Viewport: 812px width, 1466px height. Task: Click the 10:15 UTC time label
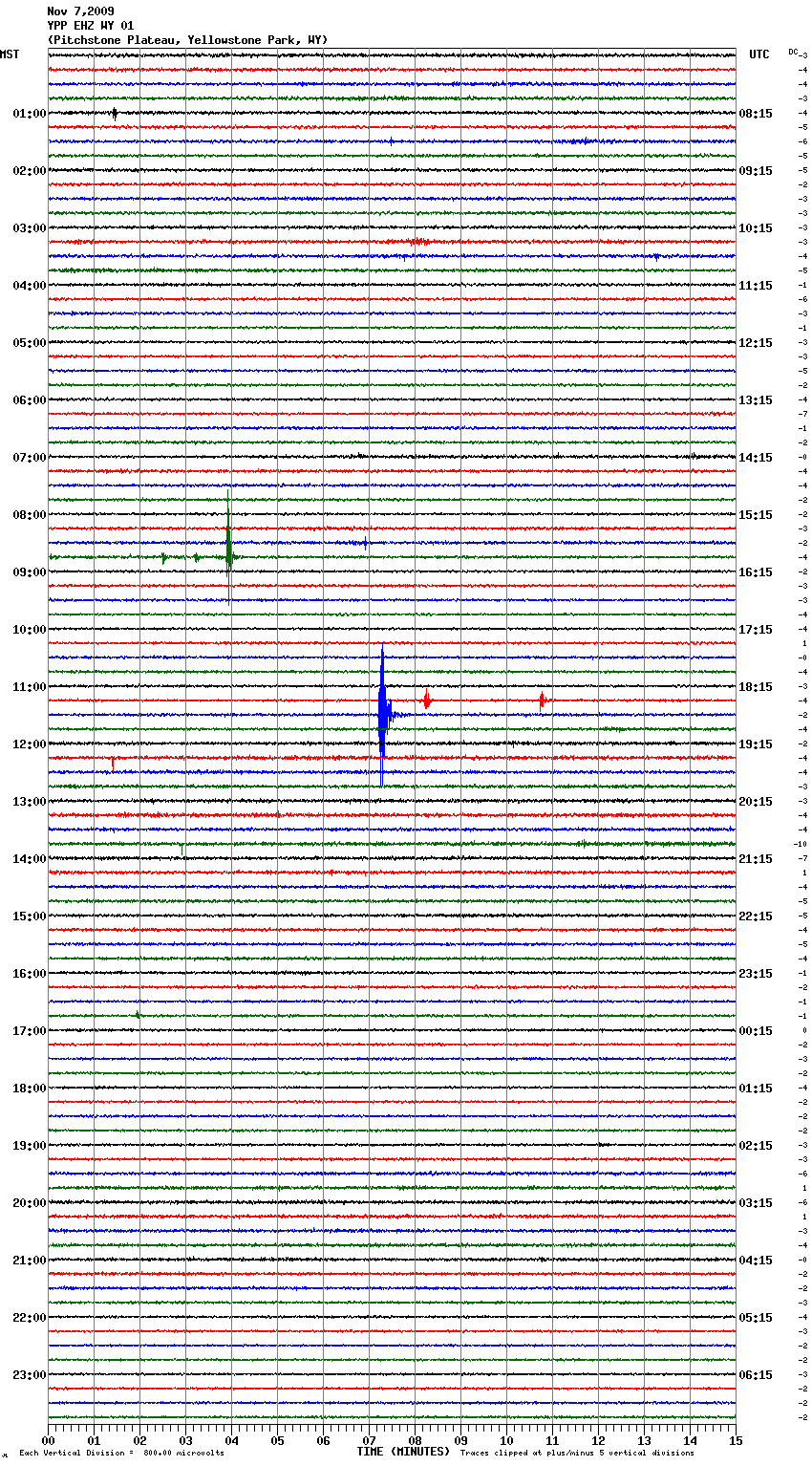pos(756,228)
